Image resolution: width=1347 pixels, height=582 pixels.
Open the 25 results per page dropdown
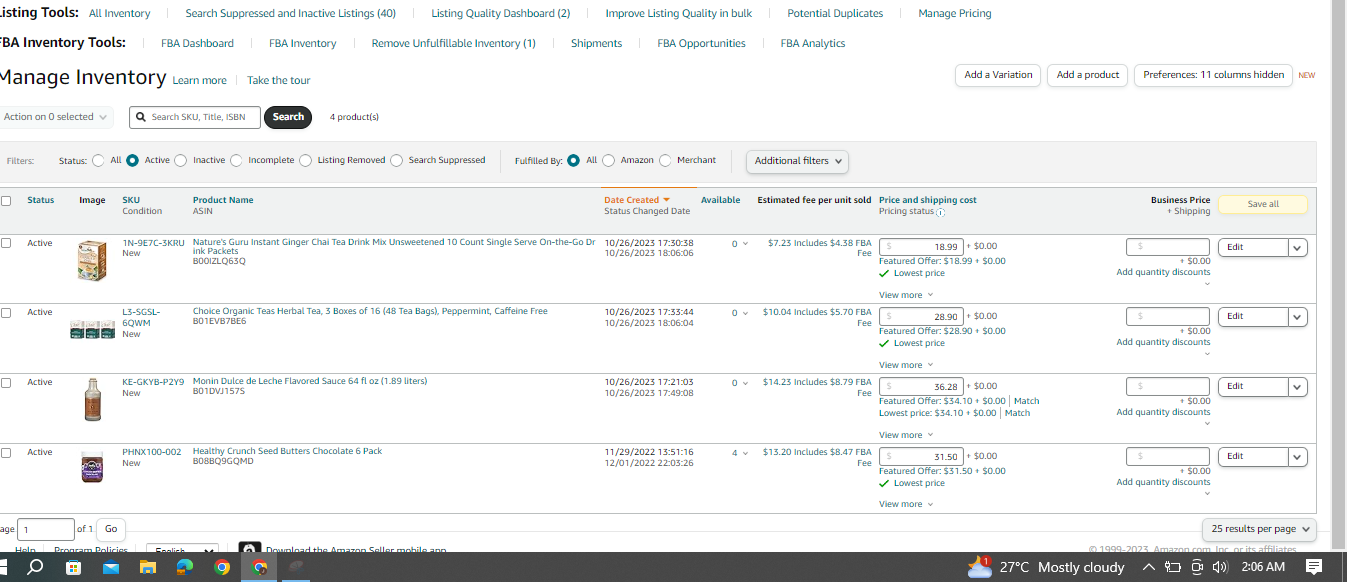1259,529
